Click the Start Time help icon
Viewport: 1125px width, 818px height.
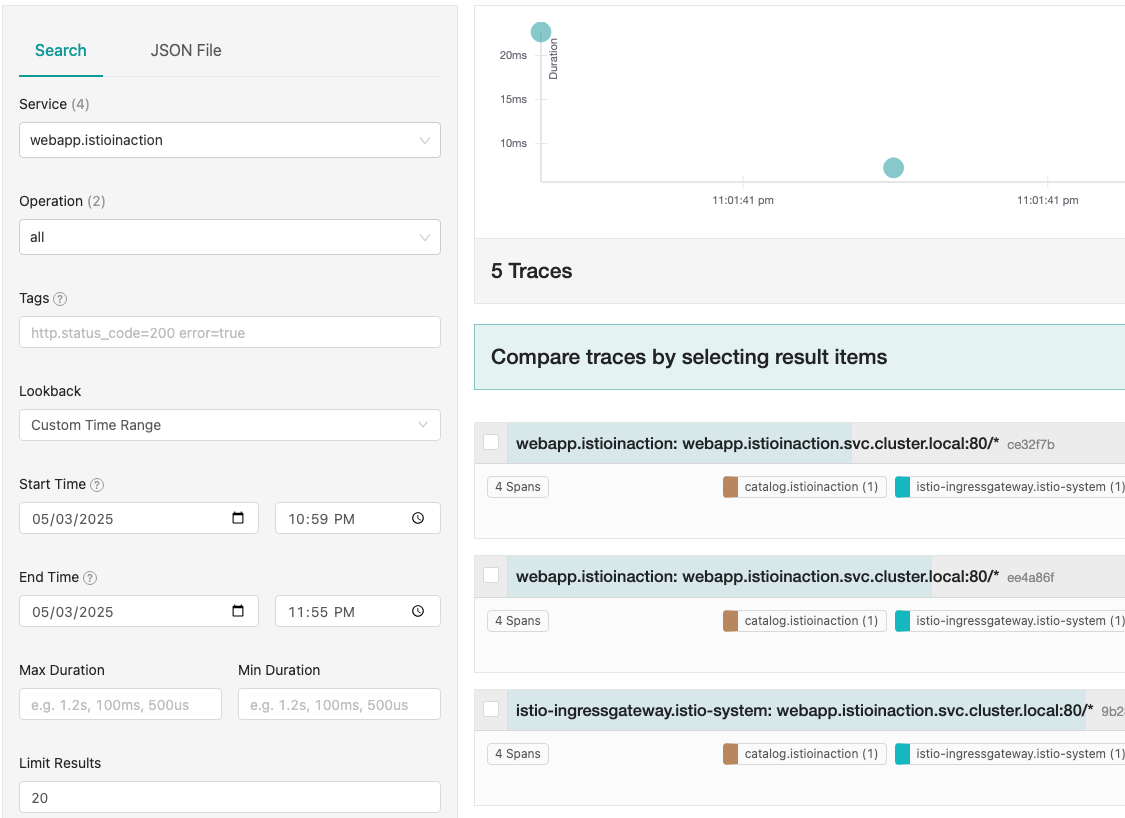coord(97,485)
